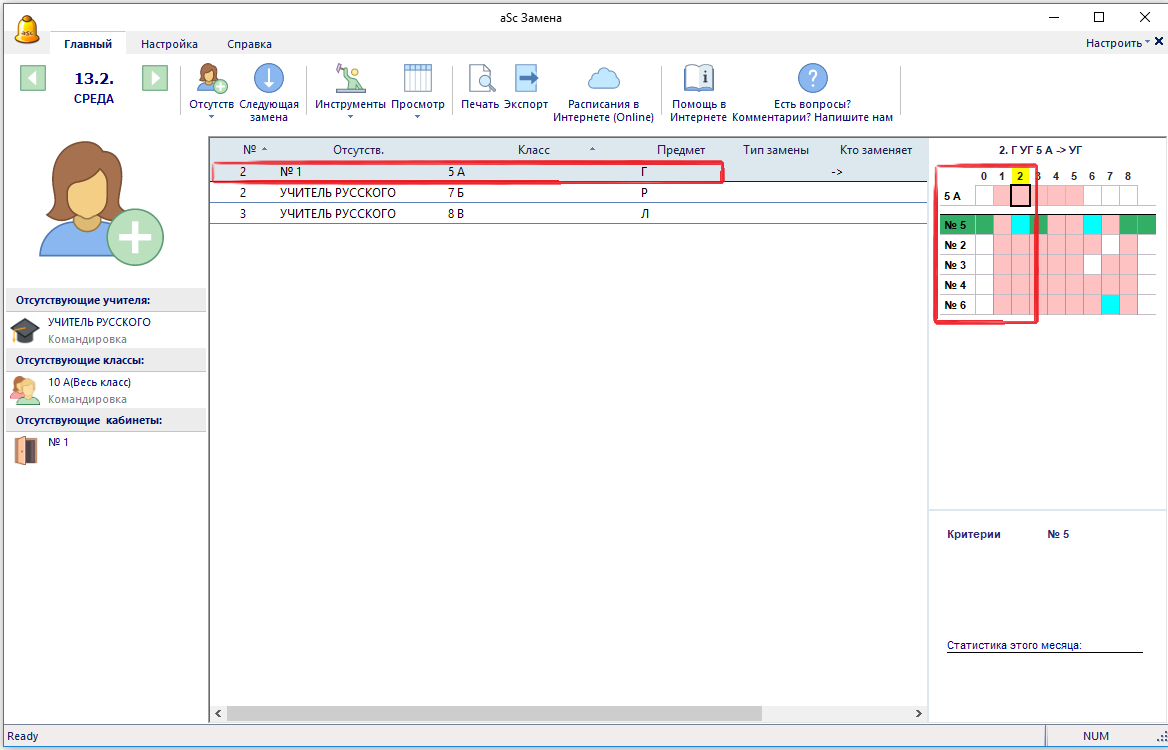Click the Следующая замена icon

point(268,79)
